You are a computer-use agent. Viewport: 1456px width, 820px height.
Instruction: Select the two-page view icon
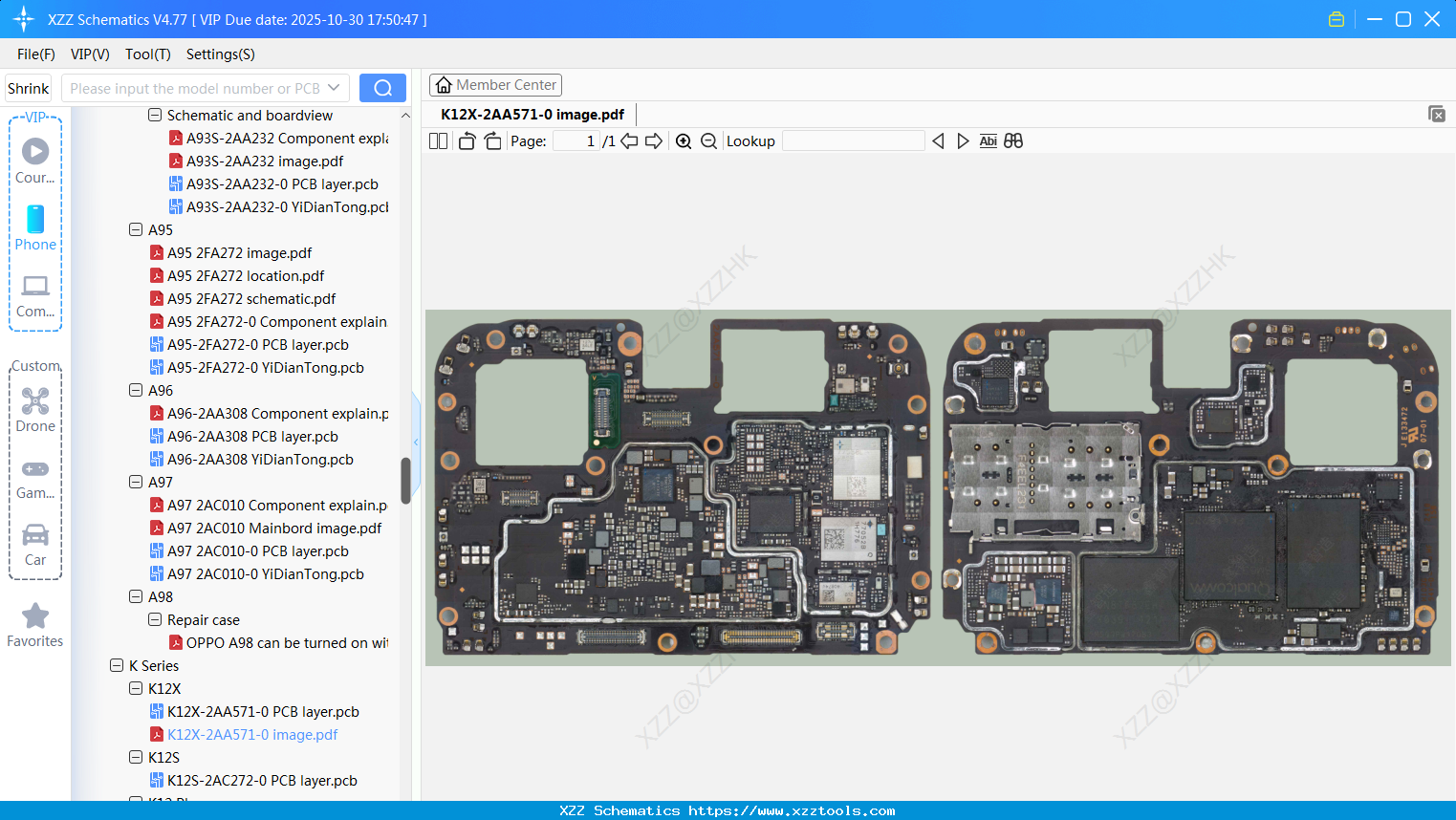pyautogui.click(x=438, y=140)
